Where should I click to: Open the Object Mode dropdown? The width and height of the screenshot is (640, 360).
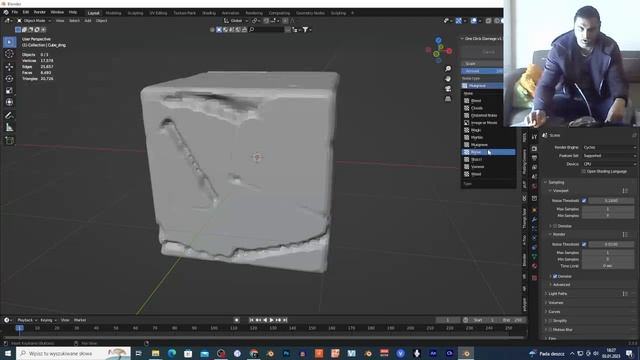(x=34, y=21)
